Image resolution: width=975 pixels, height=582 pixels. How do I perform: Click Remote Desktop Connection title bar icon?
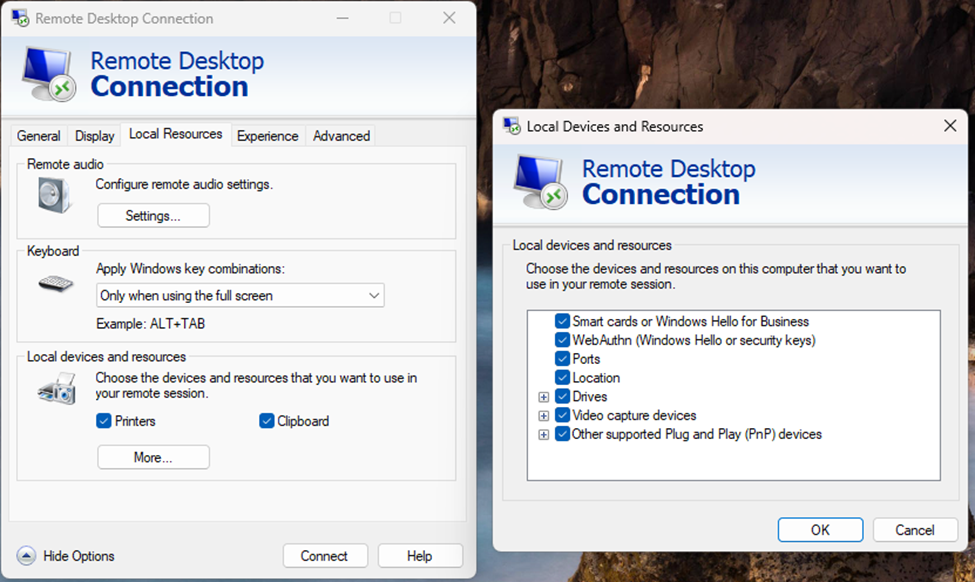(20, 18)
